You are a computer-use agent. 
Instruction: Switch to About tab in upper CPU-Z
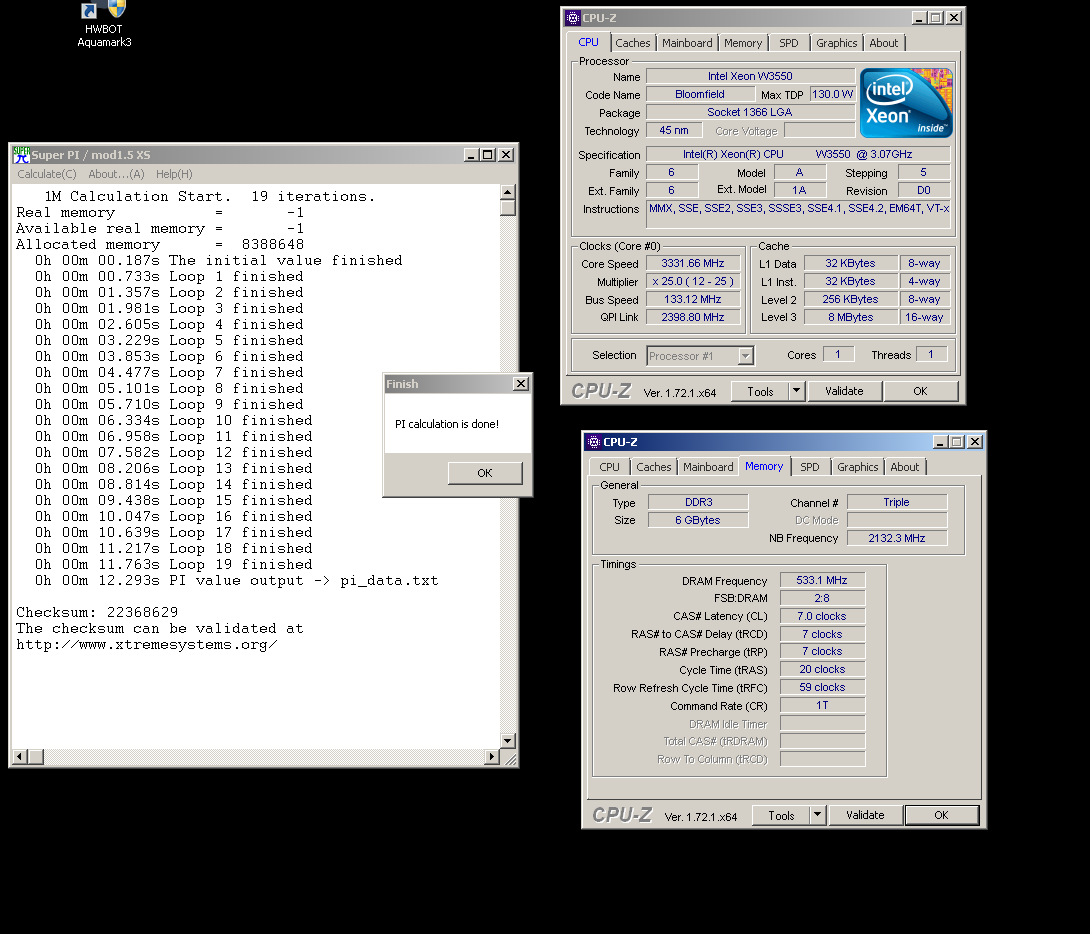point(884,43)
